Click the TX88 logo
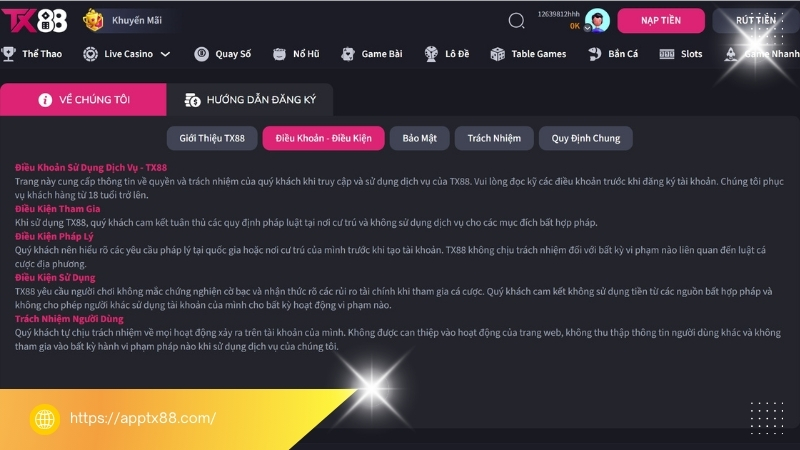Screen dimensions: 800x450 coord(34,20)
